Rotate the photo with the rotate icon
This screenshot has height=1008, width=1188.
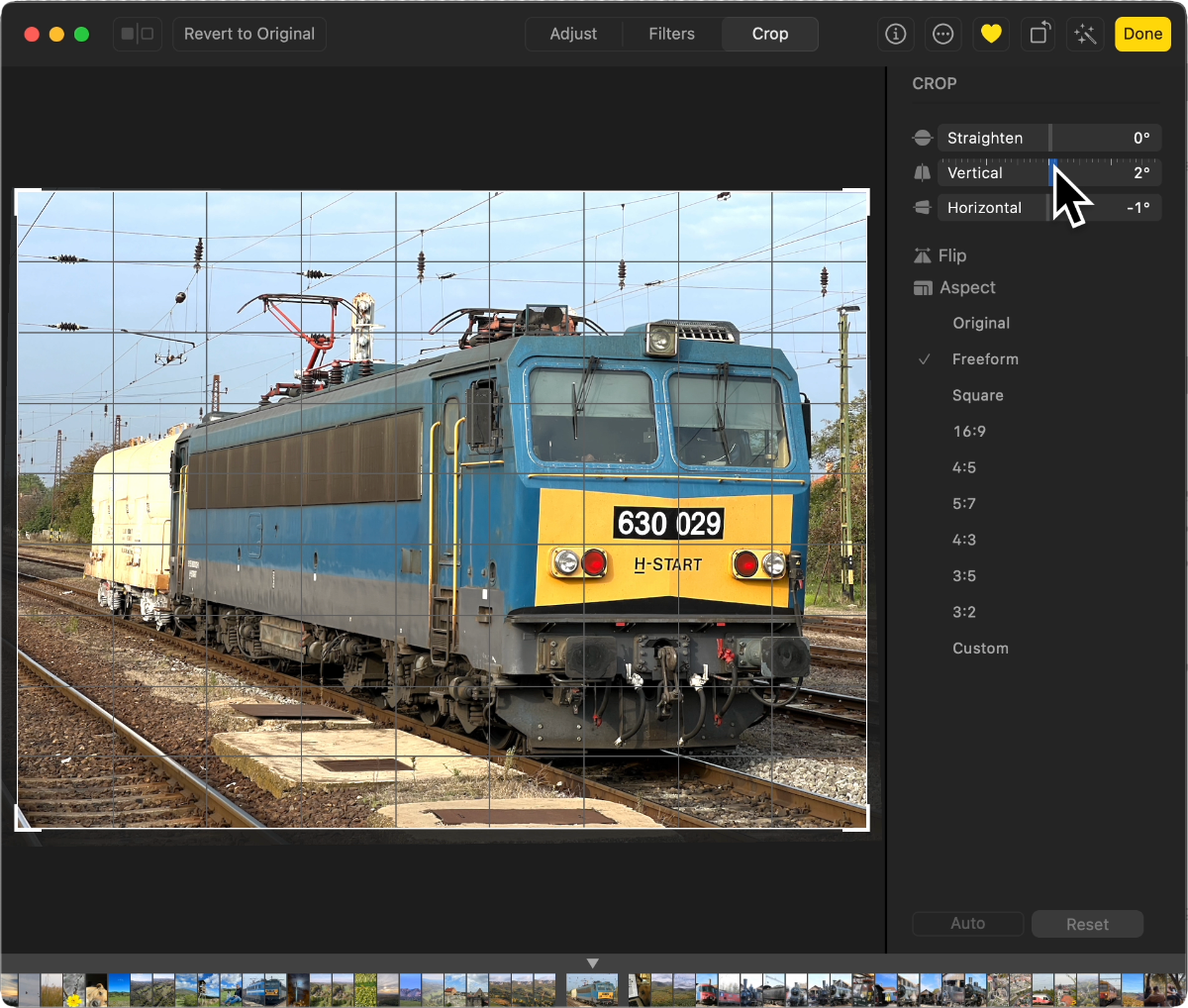(1039, 34)
